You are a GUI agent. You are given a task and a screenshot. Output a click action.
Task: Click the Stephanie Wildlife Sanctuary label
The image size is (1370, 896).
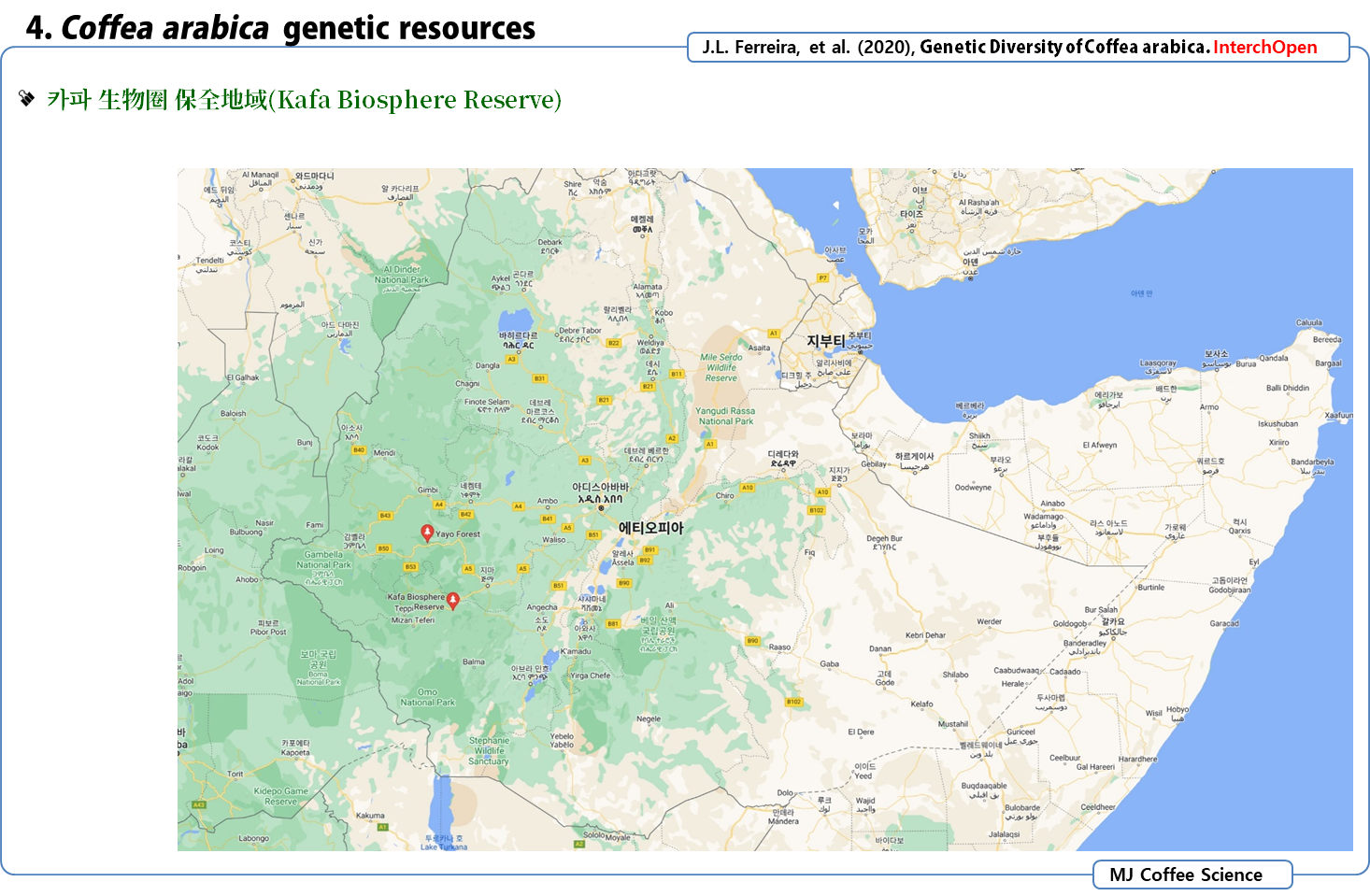point(490,750)
